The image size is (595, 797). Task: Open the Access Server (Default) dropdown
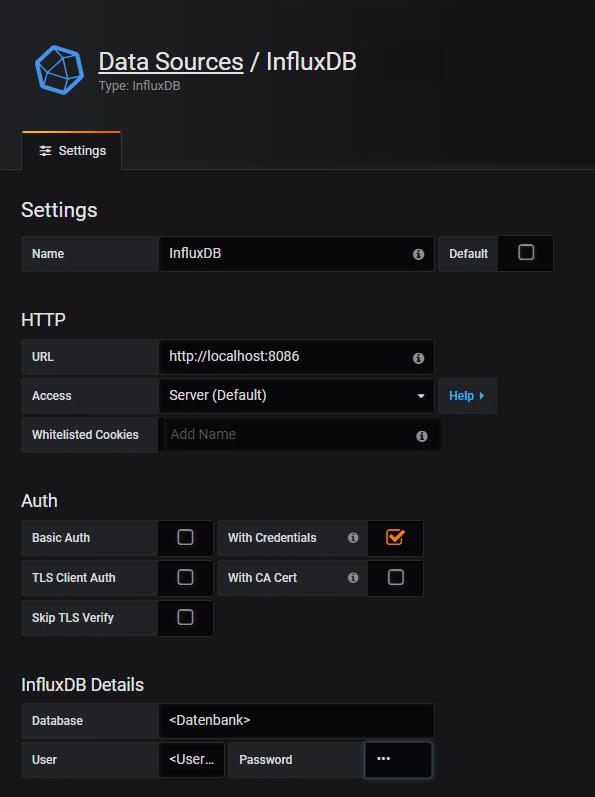click(296, 395)
